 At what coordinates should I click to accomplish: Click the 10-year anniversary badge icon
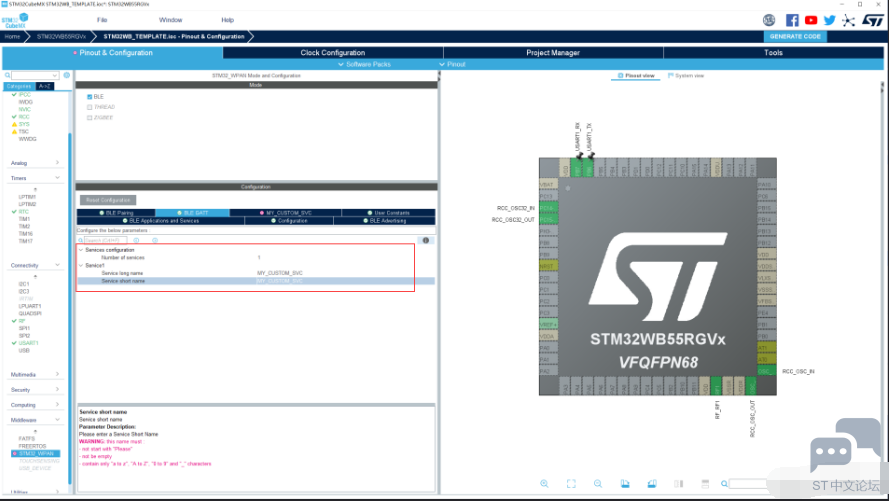pyautogui.click(x=769, y=20)
